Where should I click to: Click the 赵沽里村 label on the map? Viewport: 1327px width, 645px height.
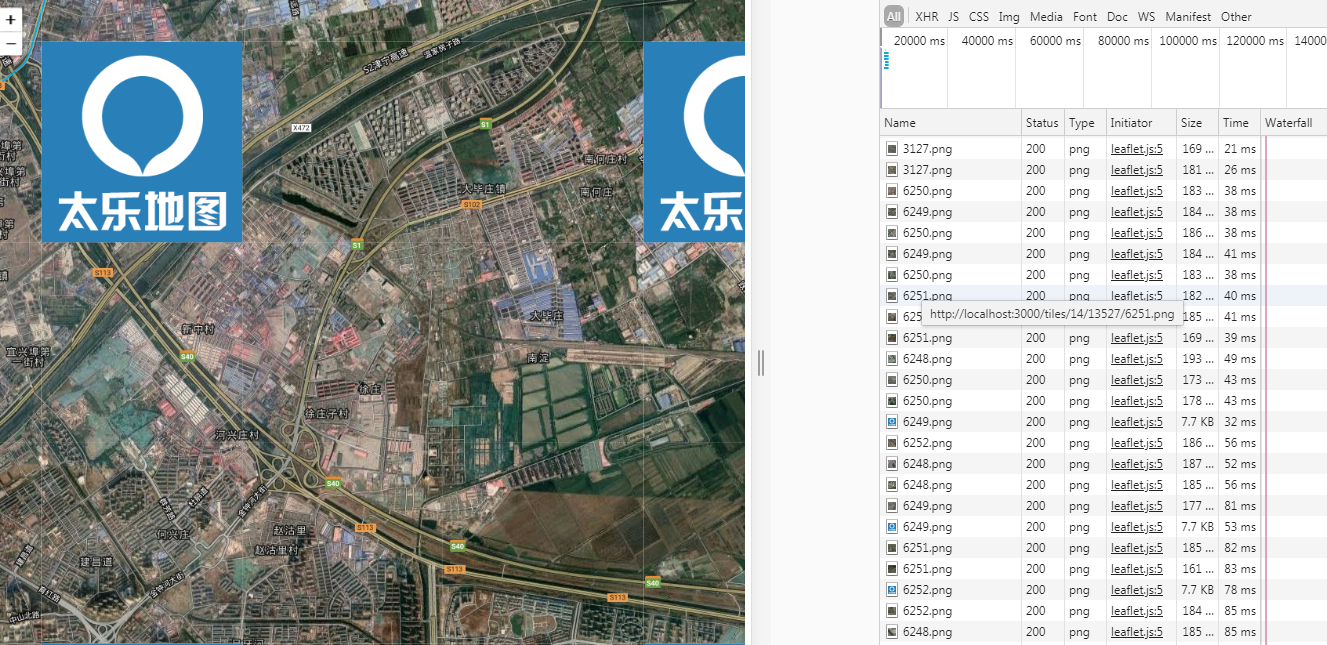click(x=277, y=550)
